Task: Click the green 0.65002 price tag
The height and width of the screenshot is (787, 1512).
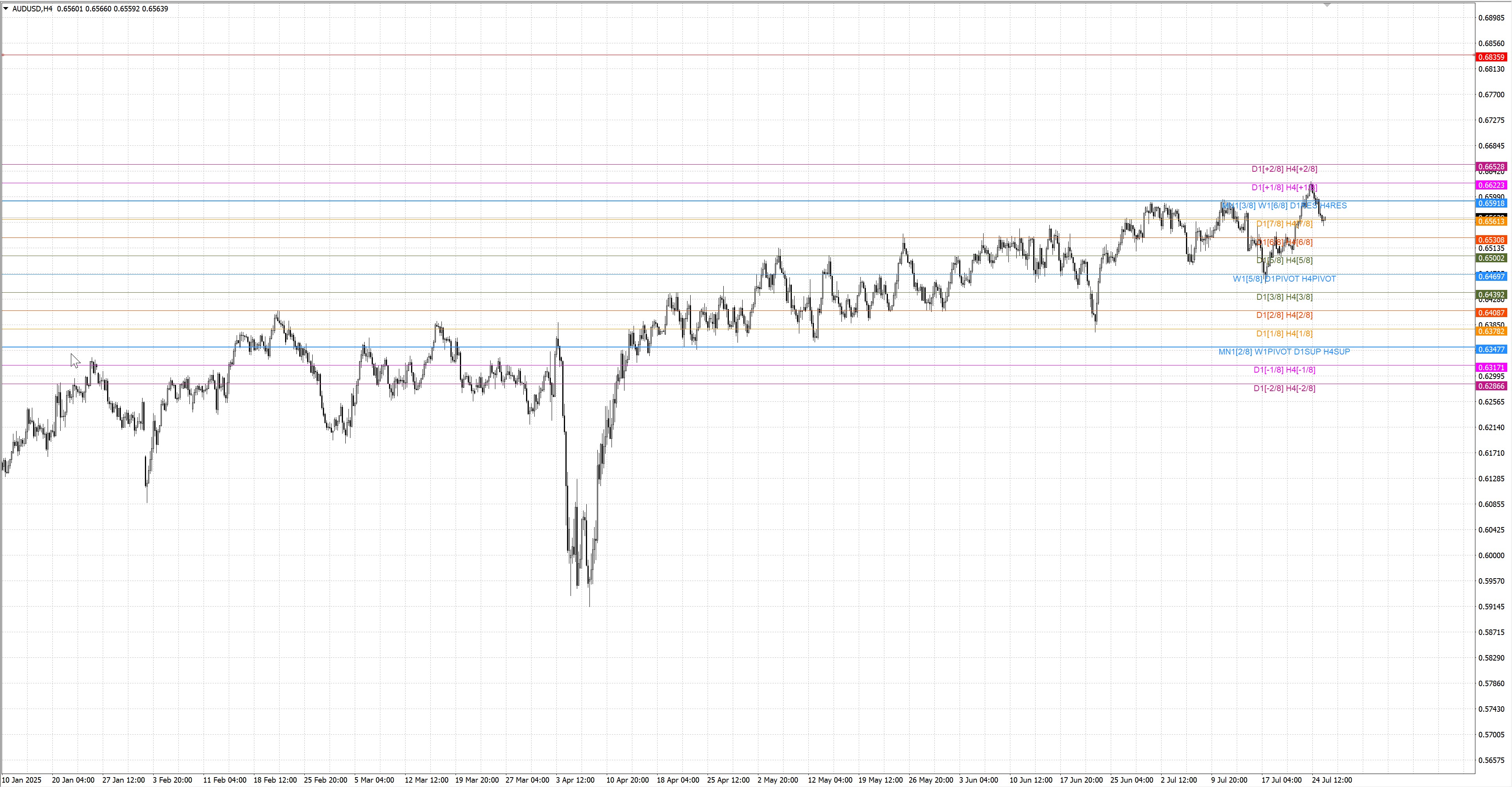Action: tap(1491, 258)
